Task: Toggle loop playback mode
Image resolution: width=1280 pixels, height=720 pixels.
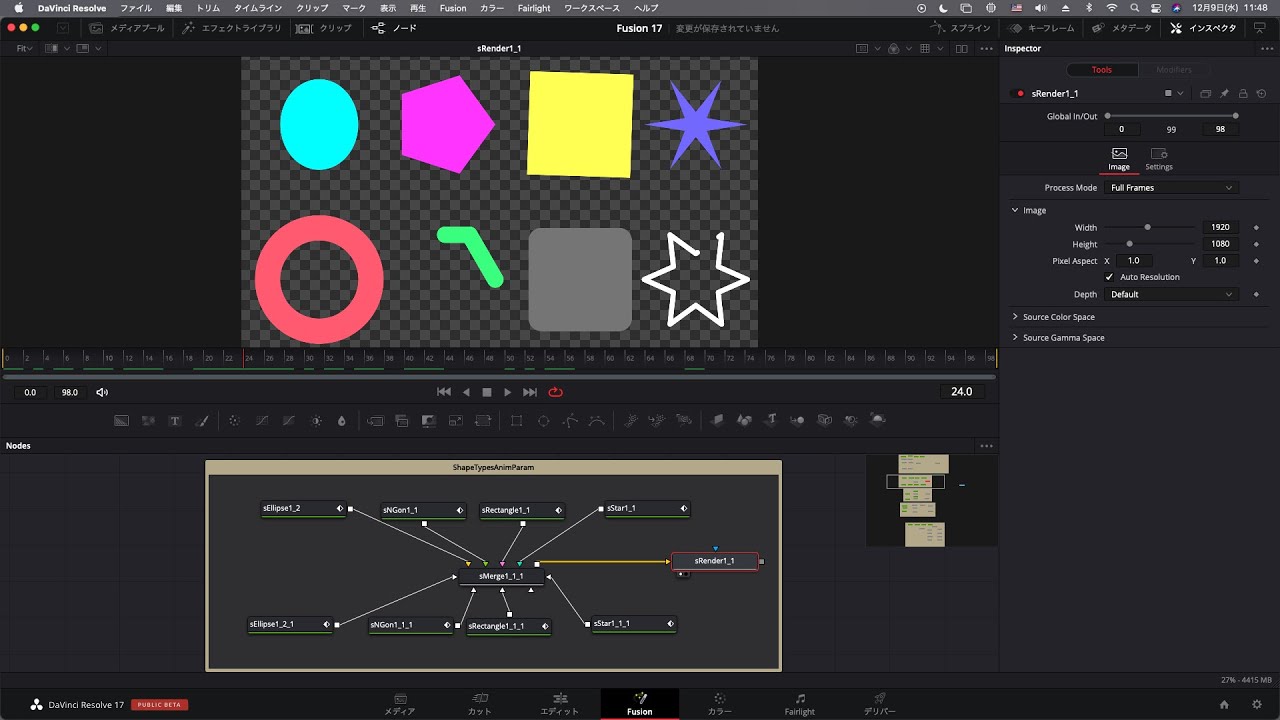Action: point(556,392)
